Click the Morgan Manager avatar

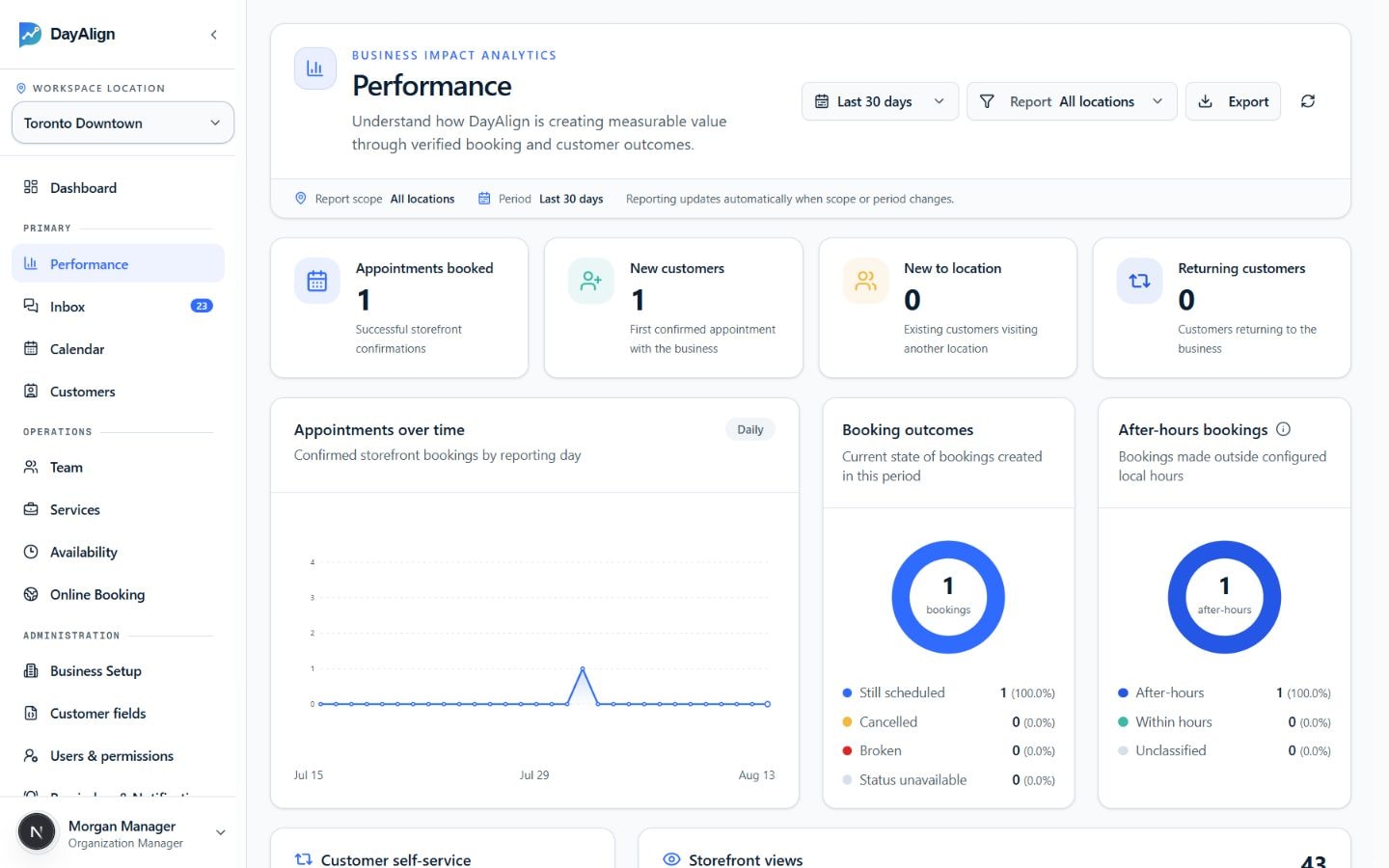37,831
